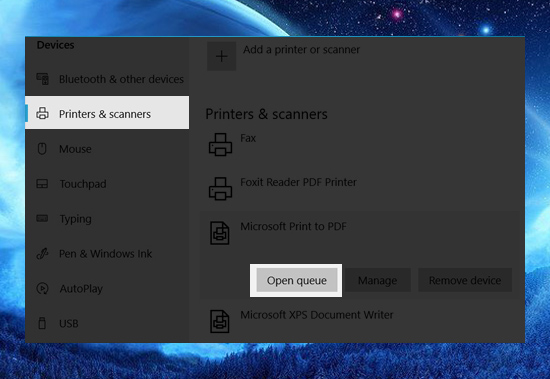Go to Mouse settings
The image size is (550, 379).
click(107, 149)
